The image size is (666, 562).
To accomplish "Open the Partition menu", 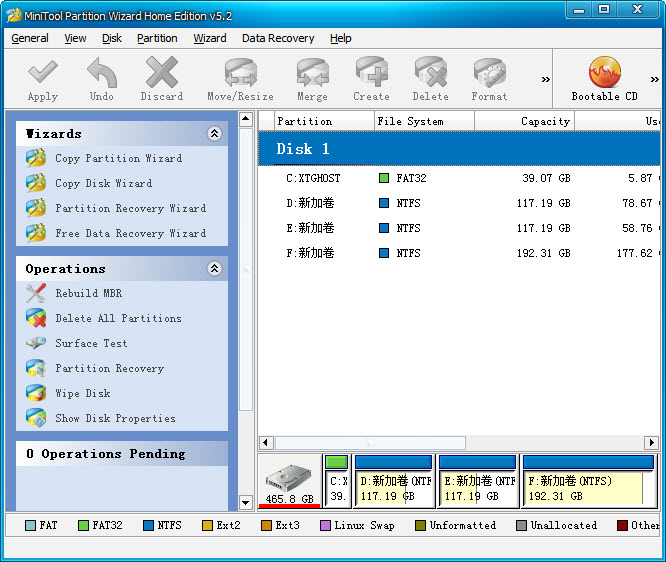I will (x=157, y=38).
